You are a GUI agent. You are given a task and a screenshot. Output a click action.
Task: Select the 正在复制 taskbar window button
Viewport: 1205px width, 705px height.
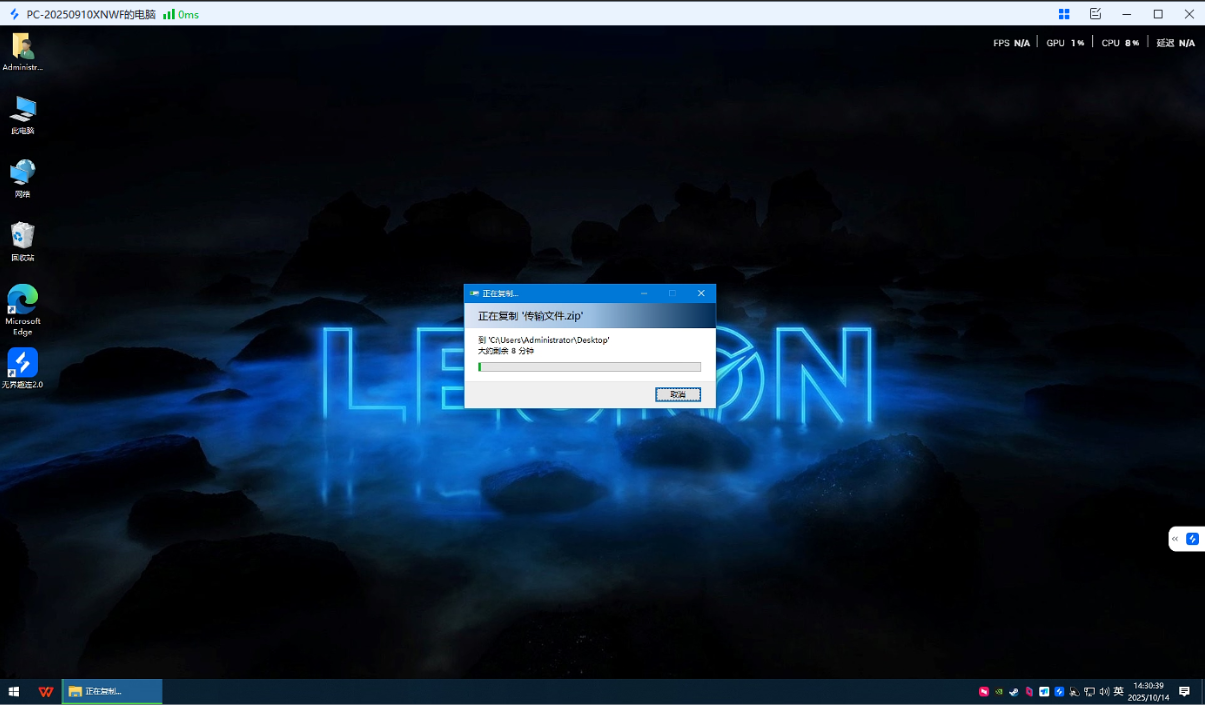tap(110, 691)
